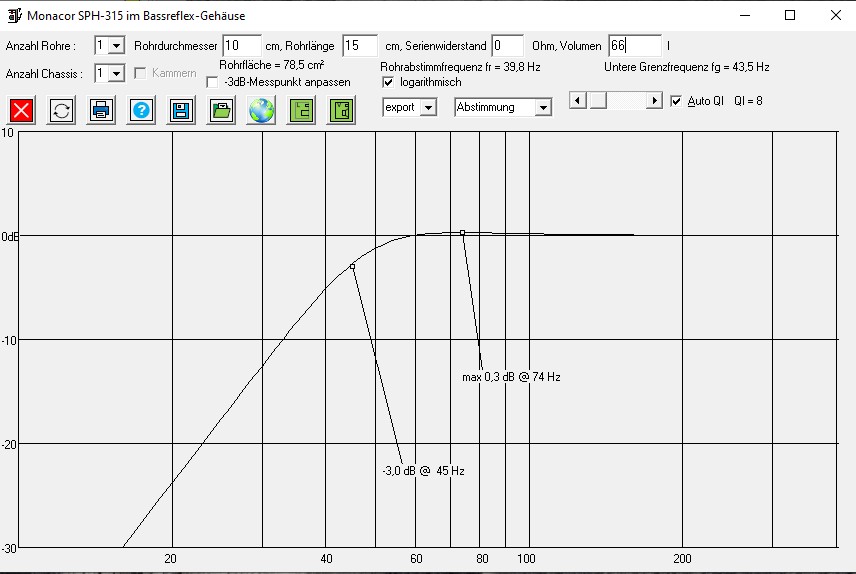Click the refresh arrows icon
Screen dimensions: 856x574
point(62,110)
